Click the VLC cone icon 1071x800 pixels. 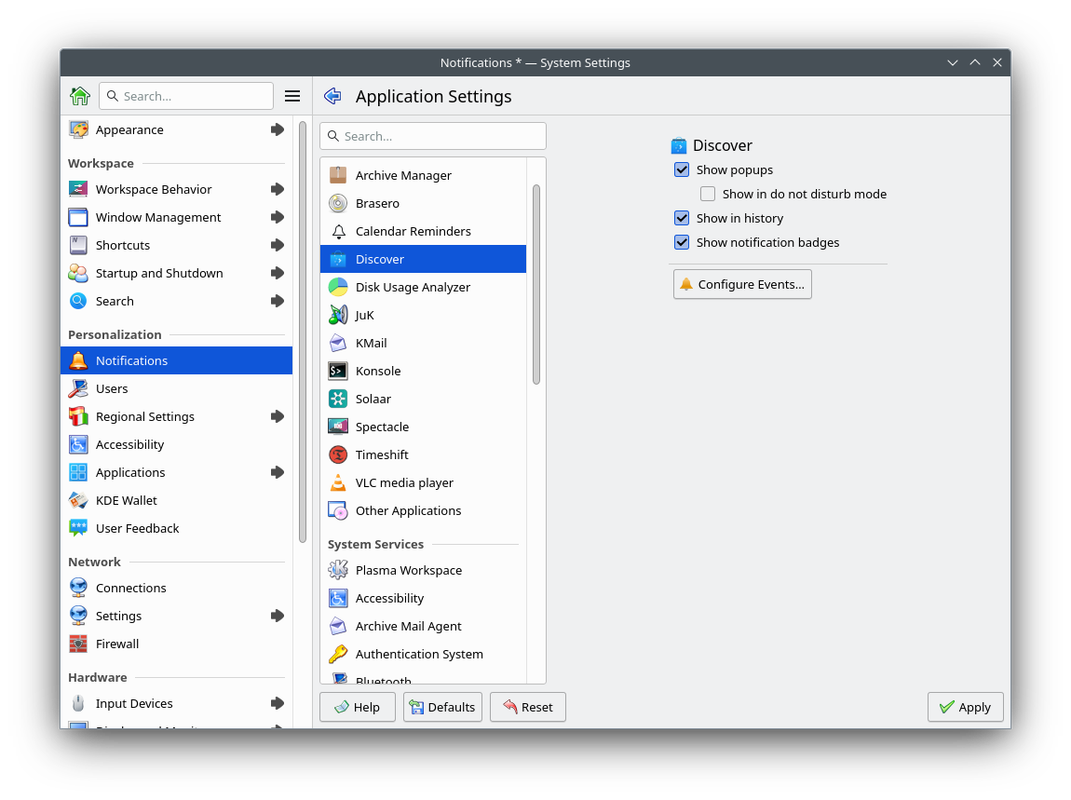coord(338,482)
